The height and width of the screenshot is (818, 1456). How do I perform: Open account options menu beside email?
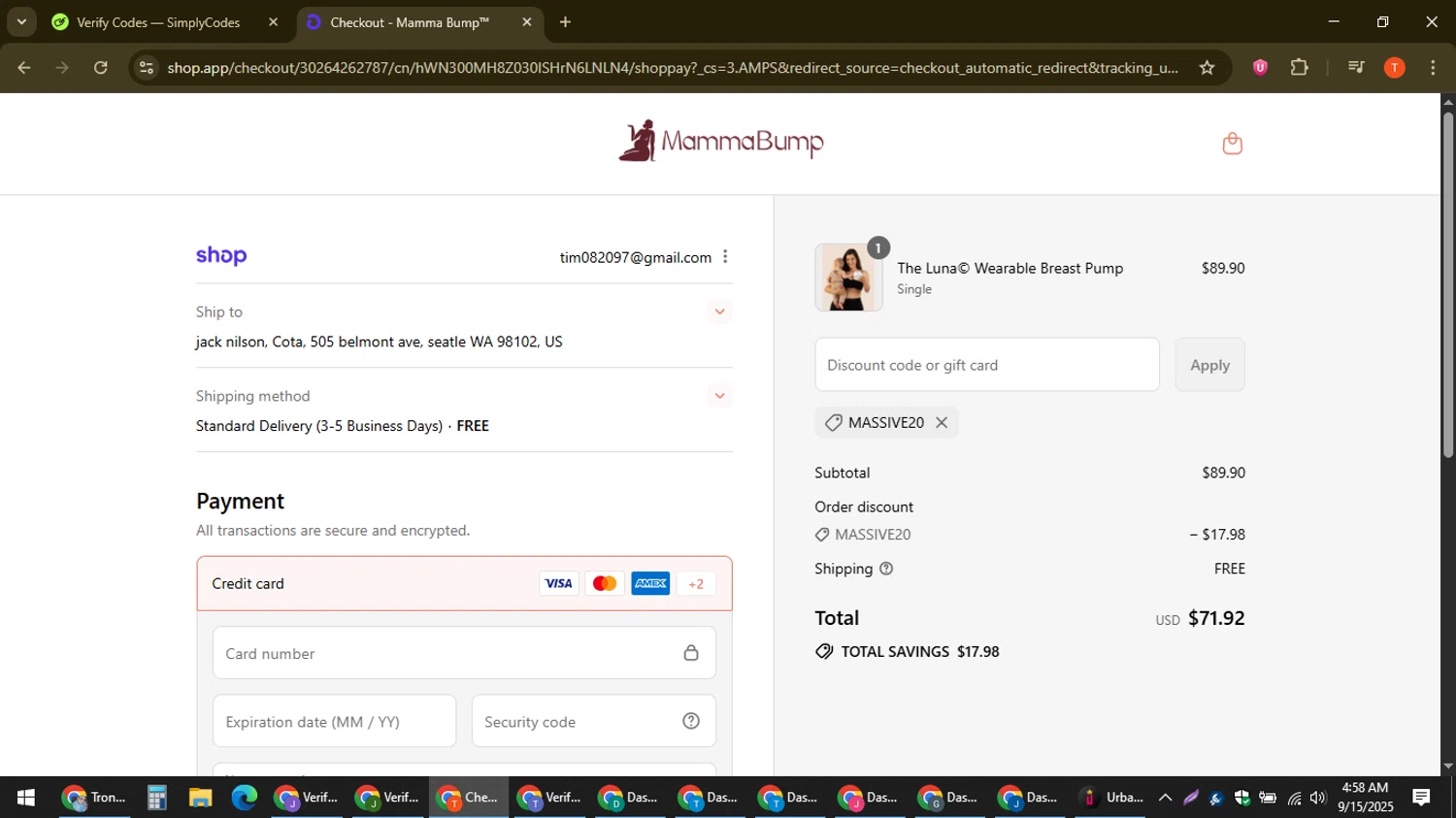(x=725, y=257)
